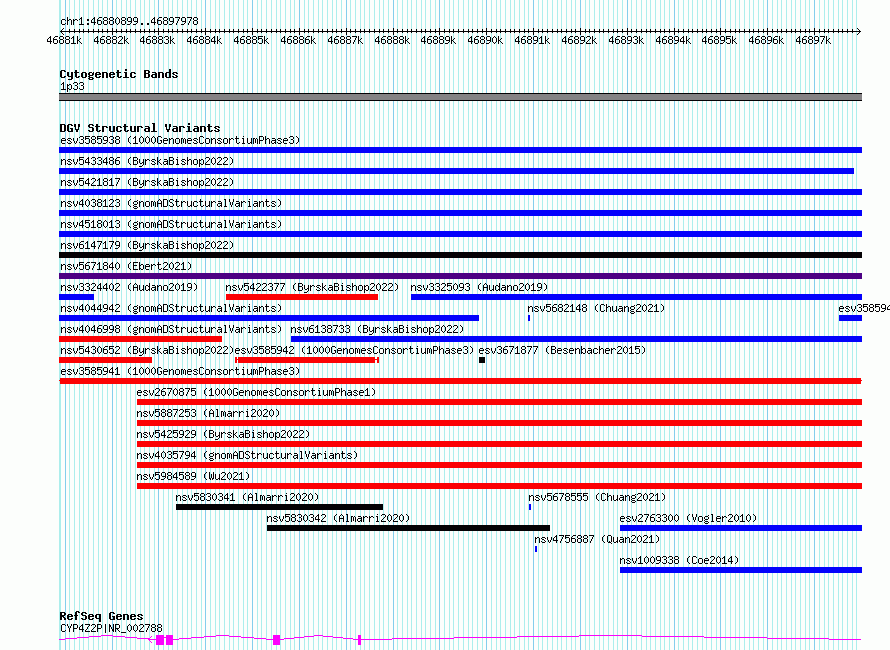This screenshot has height=650, width=890.
Task: Click the black square under esv3671877 (Besenbacher2015)
Action: (482, 360)
